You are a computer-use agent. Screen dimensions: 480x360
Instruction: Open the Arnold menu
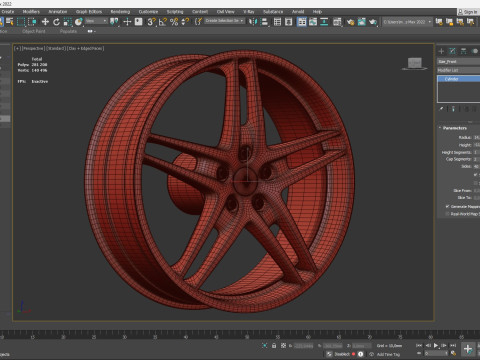pos(298,12)
